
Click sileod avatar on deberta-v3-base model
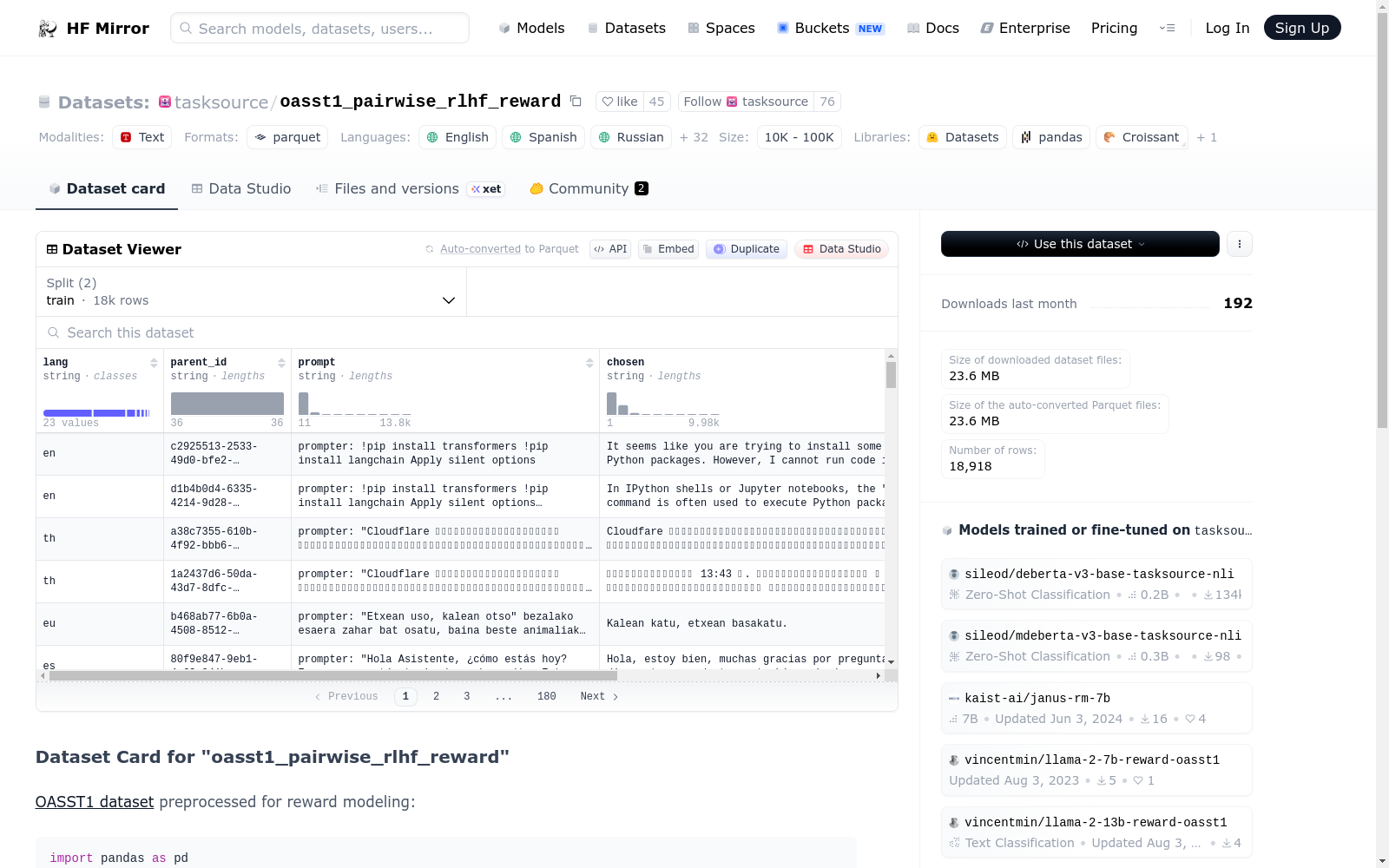coord(954,575)
